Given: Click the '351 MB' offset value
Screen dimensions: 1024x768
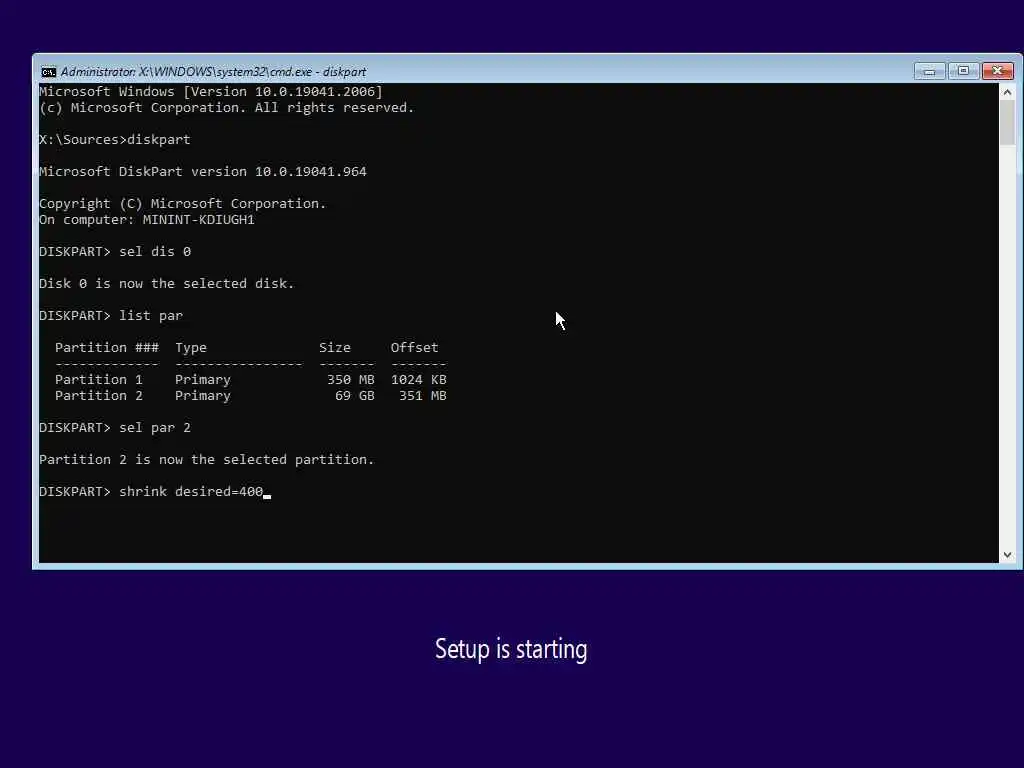Looking at the screenshot, I should [x=423, y=396].
